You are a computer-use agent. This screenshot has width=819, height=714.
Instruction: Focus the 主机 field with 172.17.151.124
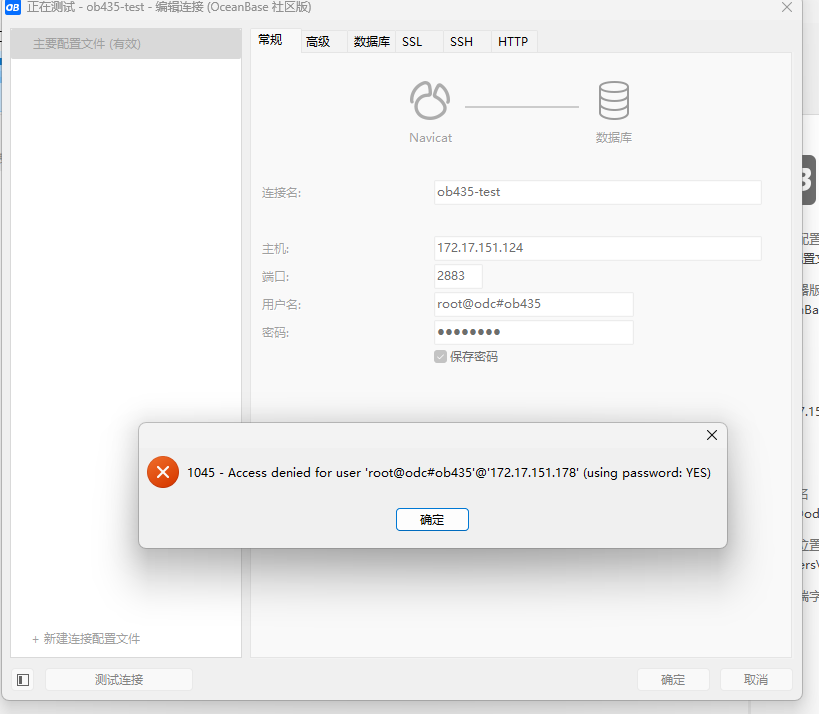598,248
